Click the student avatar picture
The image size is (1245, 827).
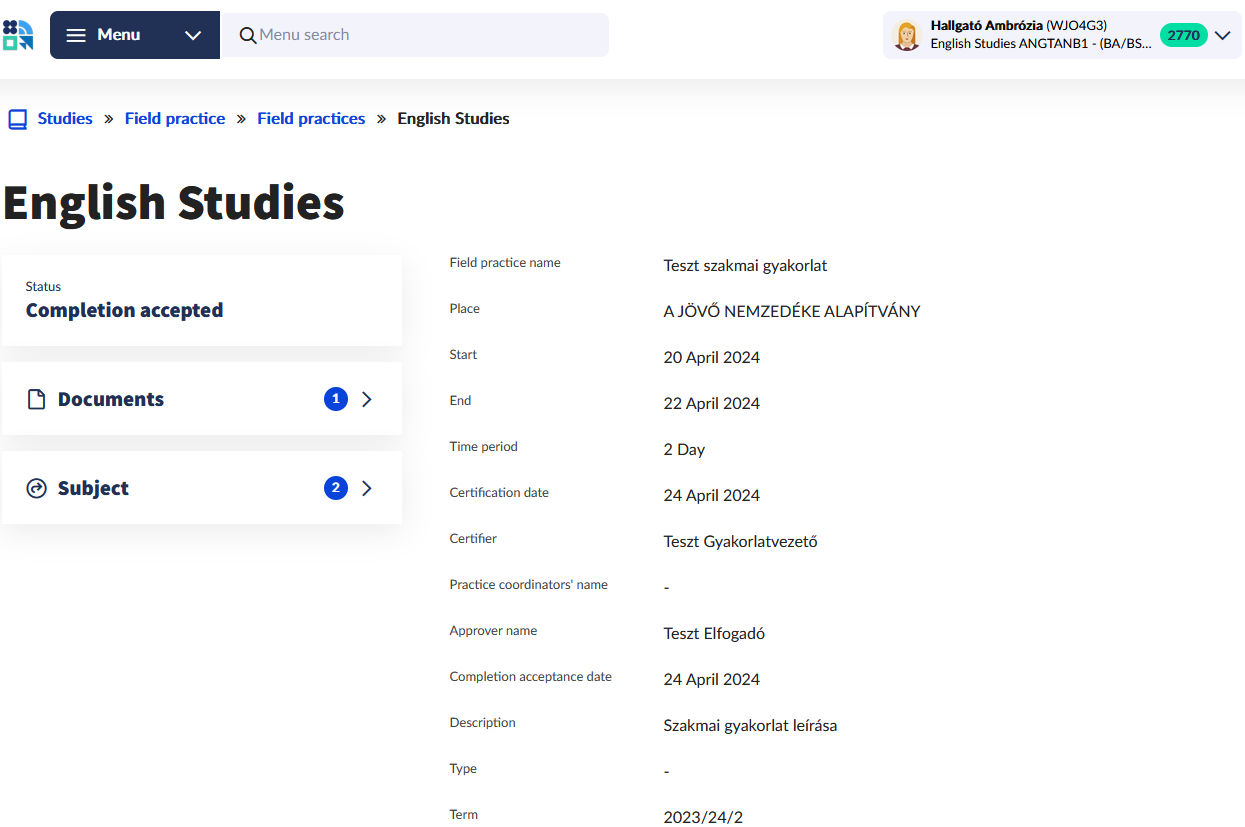tap(906, 36)
